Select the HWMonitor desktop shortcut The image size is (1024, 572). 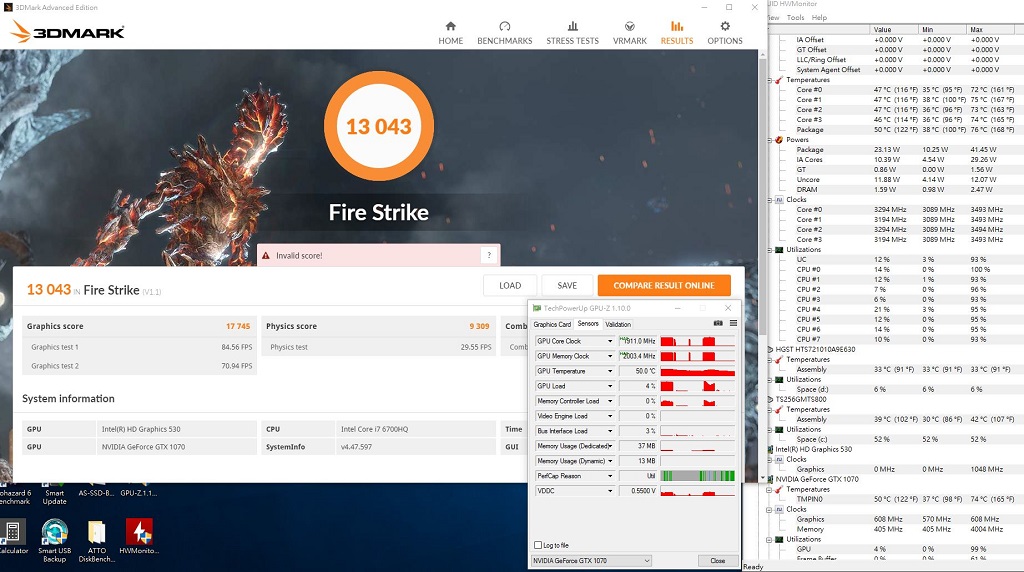click(x=139, y=537)
